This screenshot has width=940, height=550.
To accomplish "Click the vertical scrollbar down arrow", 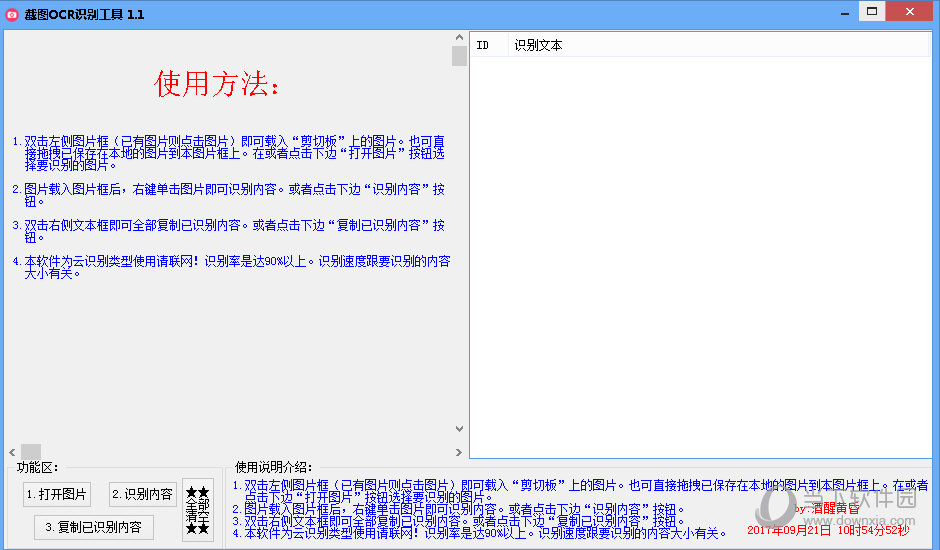I will coord(459,429).
